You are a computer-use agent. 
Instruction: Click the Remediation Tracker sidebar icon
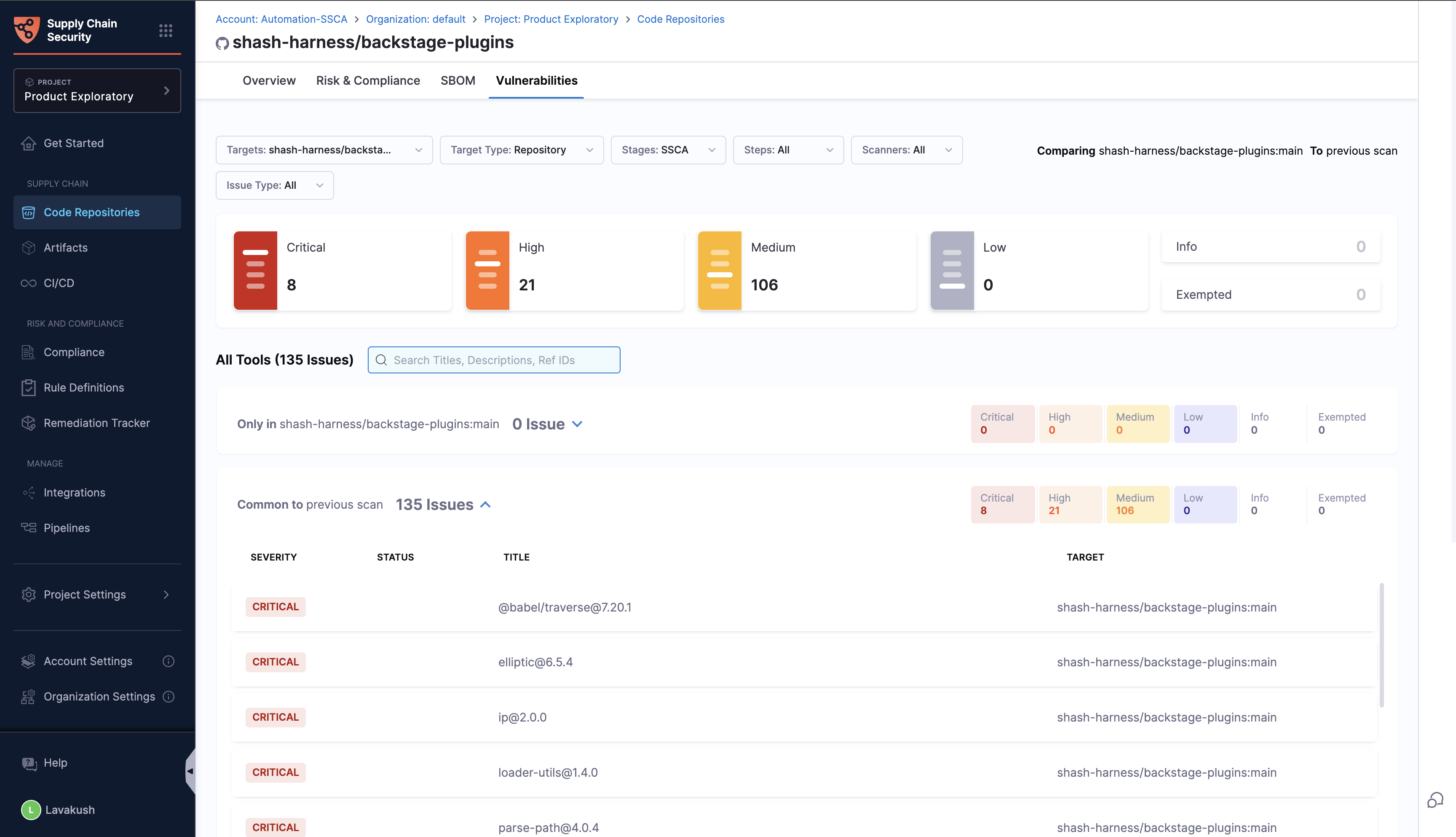(28, 423)
